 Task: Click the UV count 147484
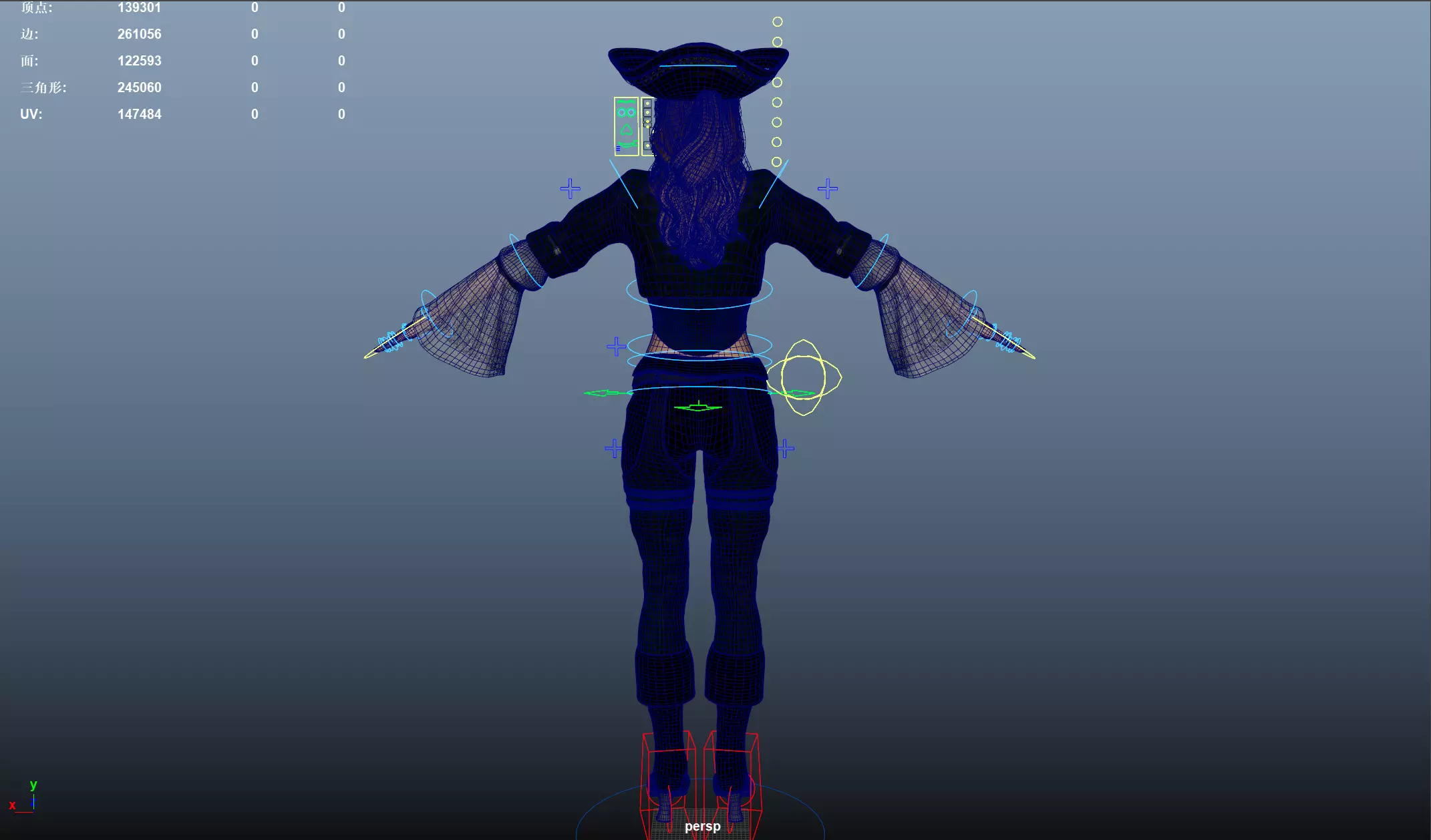[x=140, y=114]
